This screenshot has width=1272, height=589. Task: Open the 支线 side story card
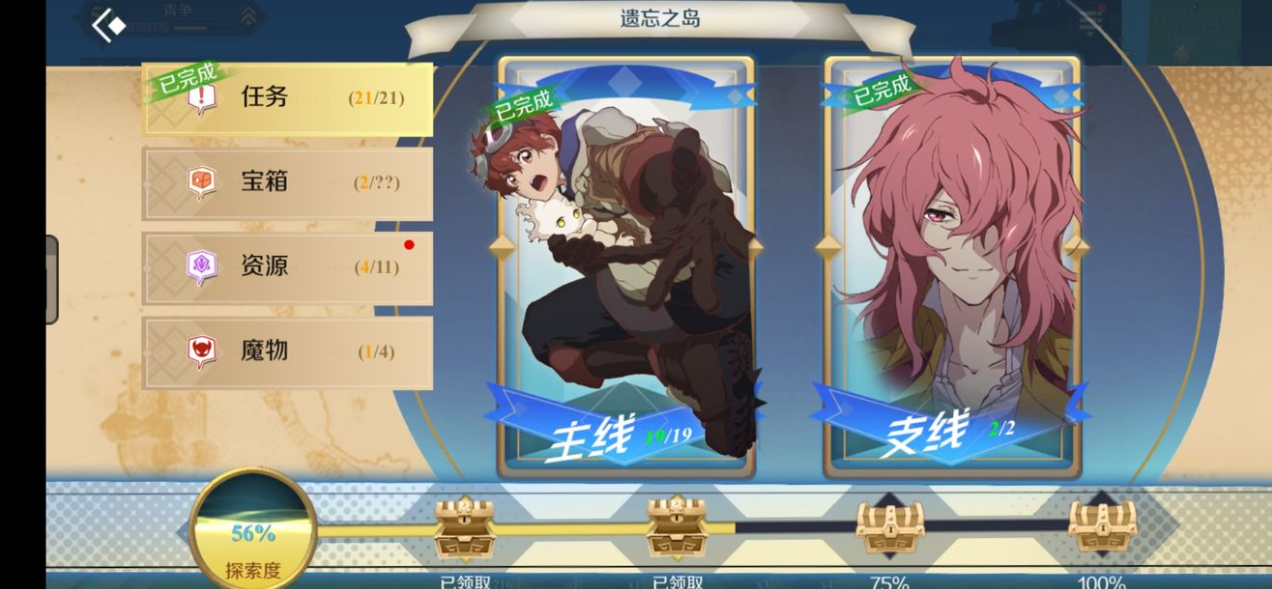[x=952, y=265]
